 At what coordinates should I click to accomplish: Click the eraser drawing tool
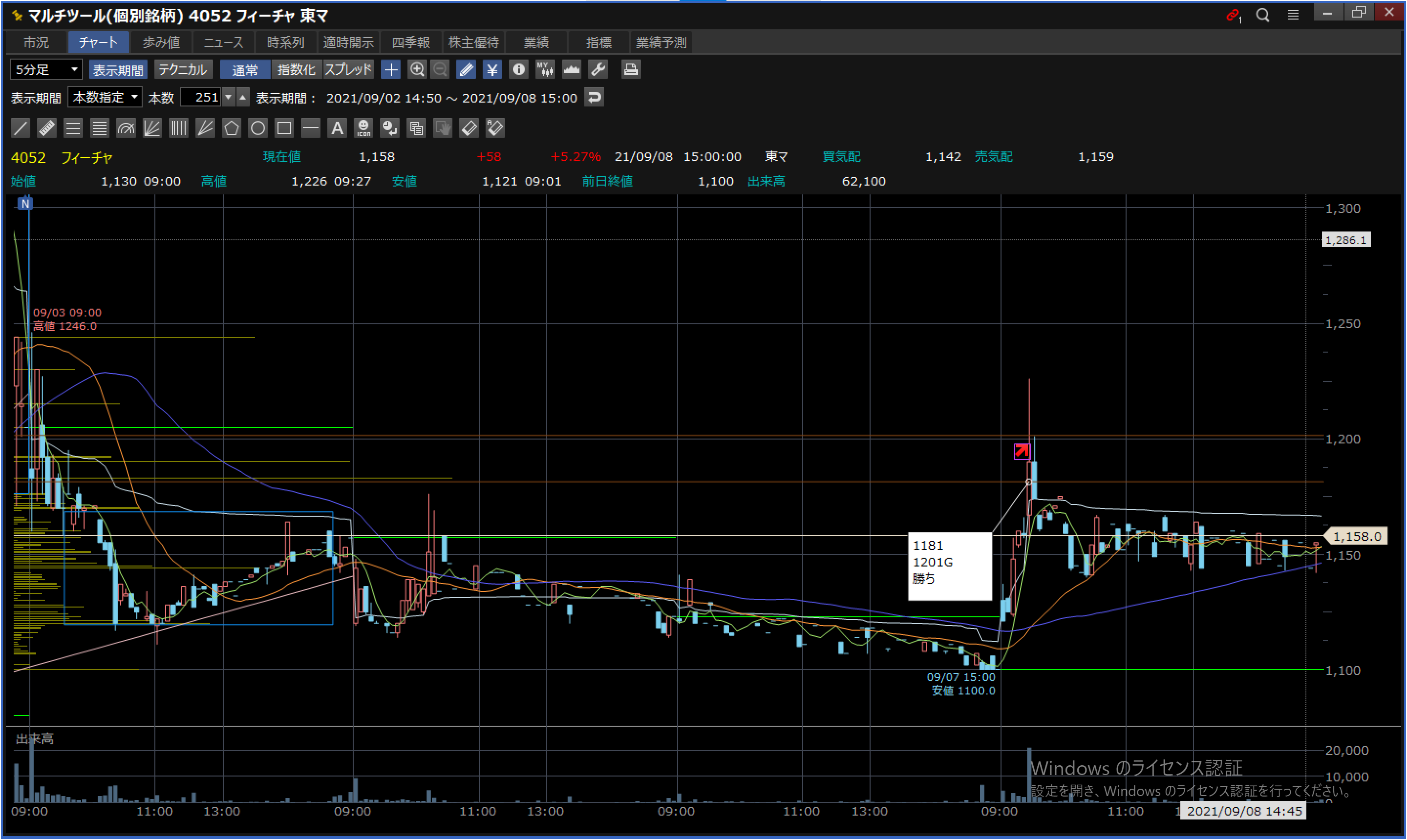[x=469, y=128]
